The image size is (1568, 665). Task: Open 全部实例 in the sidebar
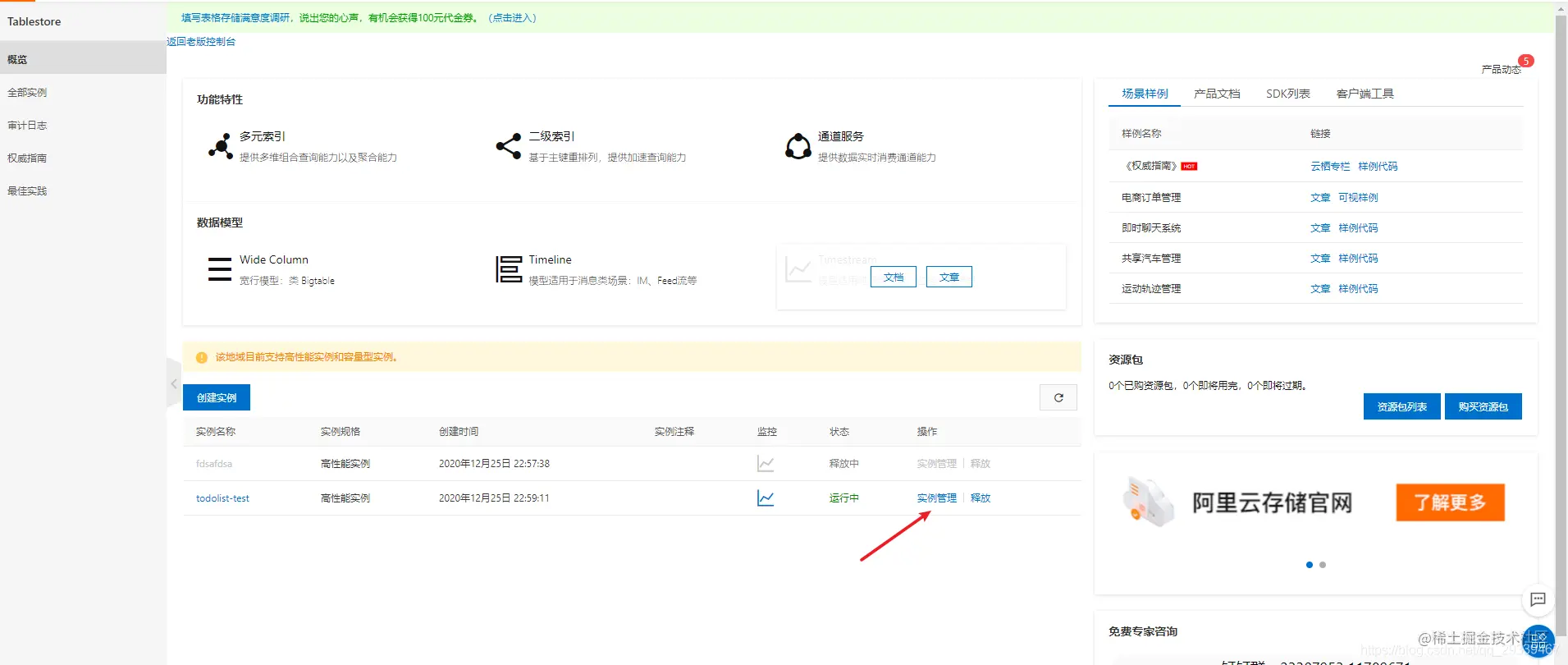point(83,92)
